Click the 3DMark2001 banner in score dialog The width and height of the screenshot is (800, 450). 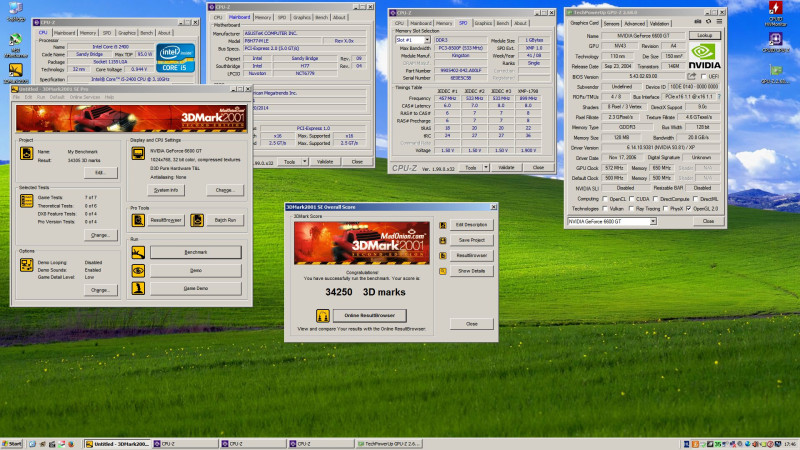point(362,243)
